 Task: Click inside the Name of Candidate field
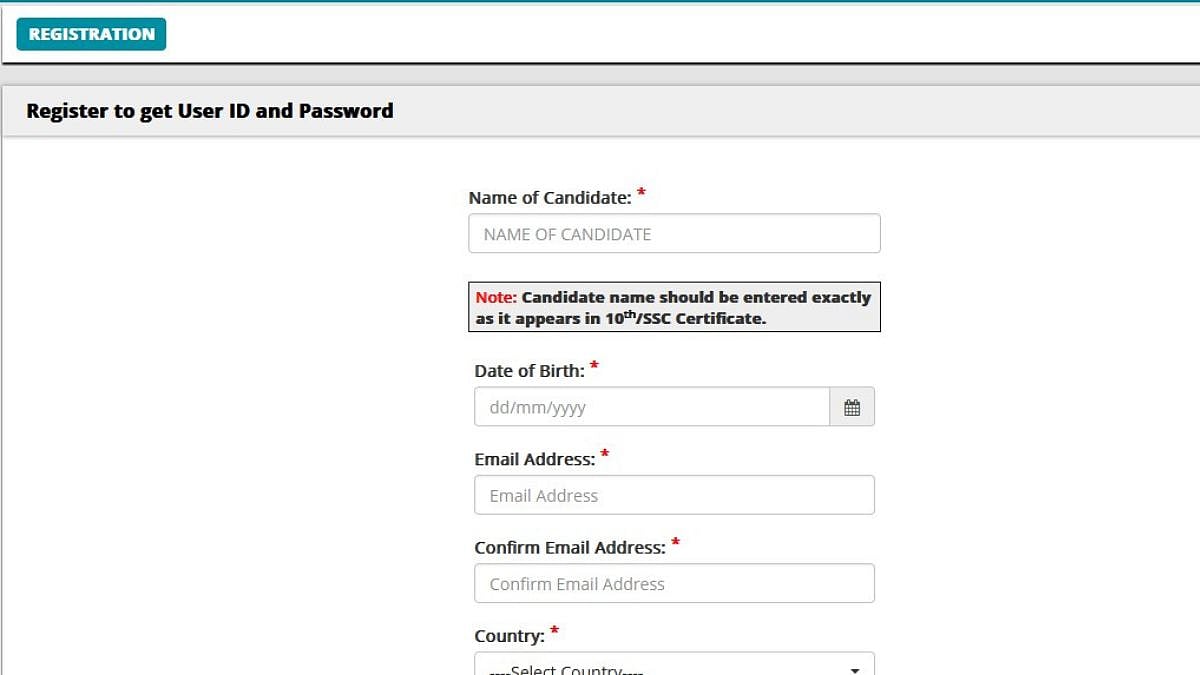[674, 233]
